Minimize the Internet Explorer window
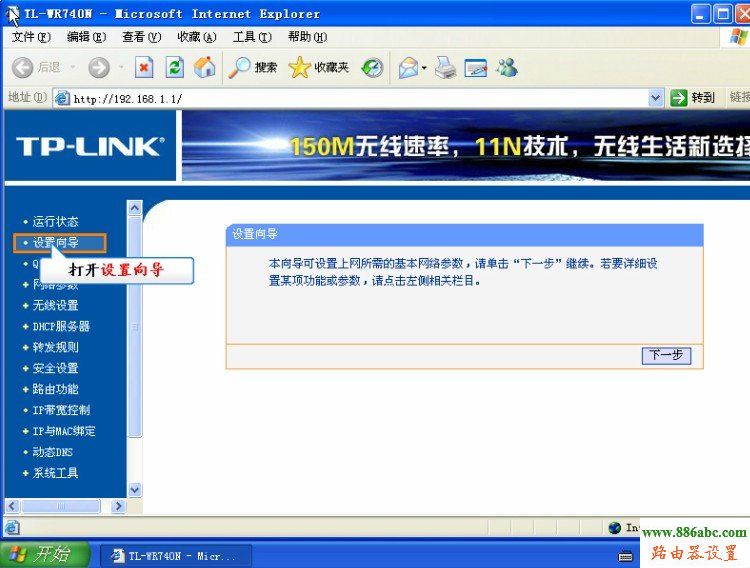This screenshot has height=568, width=750. coord(700,14)
